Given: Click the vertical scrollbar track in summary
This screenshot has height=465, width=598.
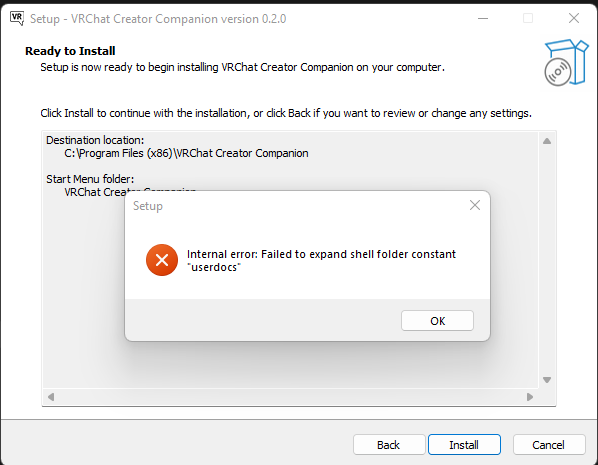Looking at the screenshot, I should coord(547,261).
